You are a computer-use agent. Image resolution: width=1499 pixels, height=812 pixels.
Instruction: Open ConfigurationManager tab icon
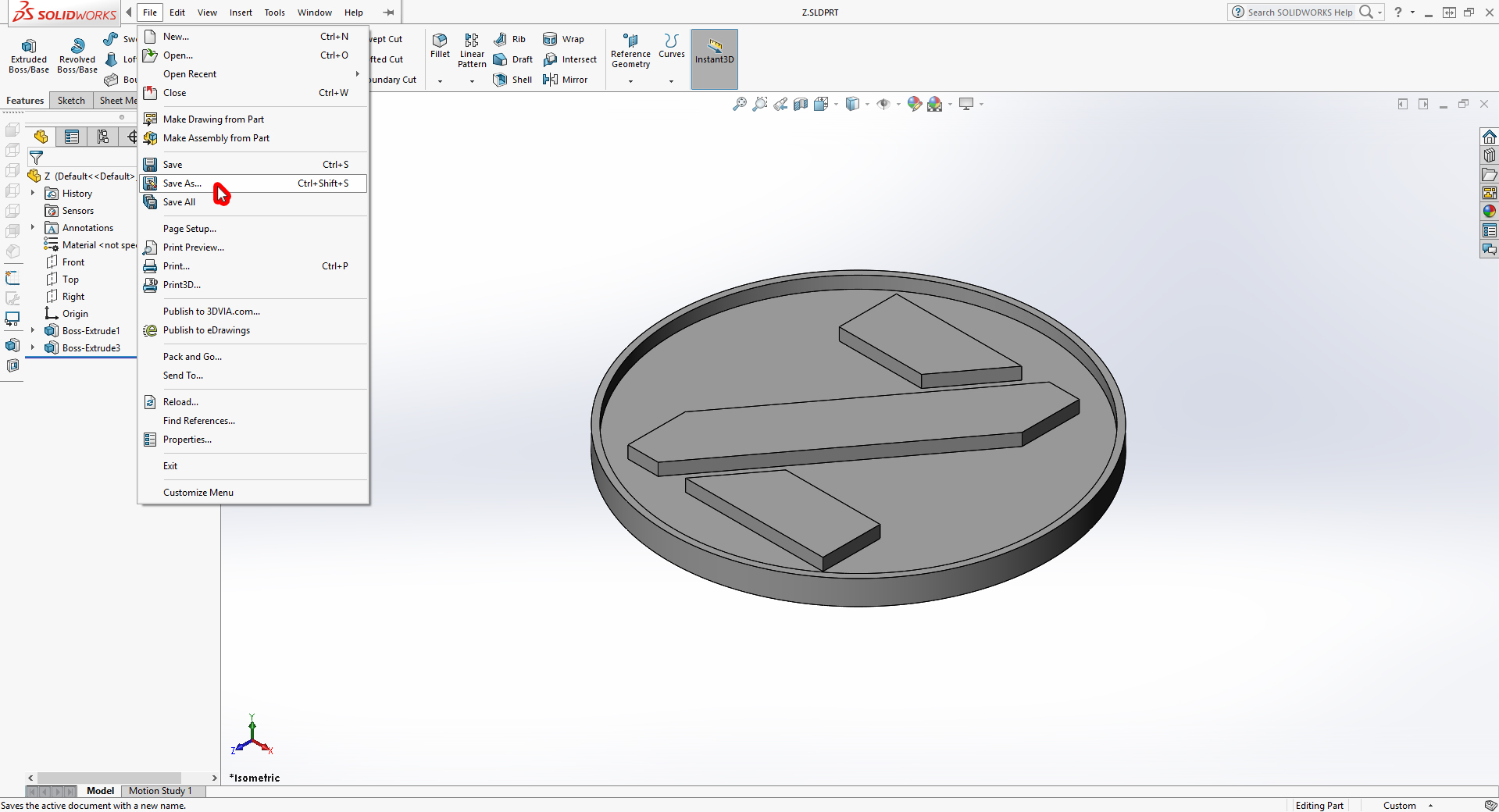point(102,137)
